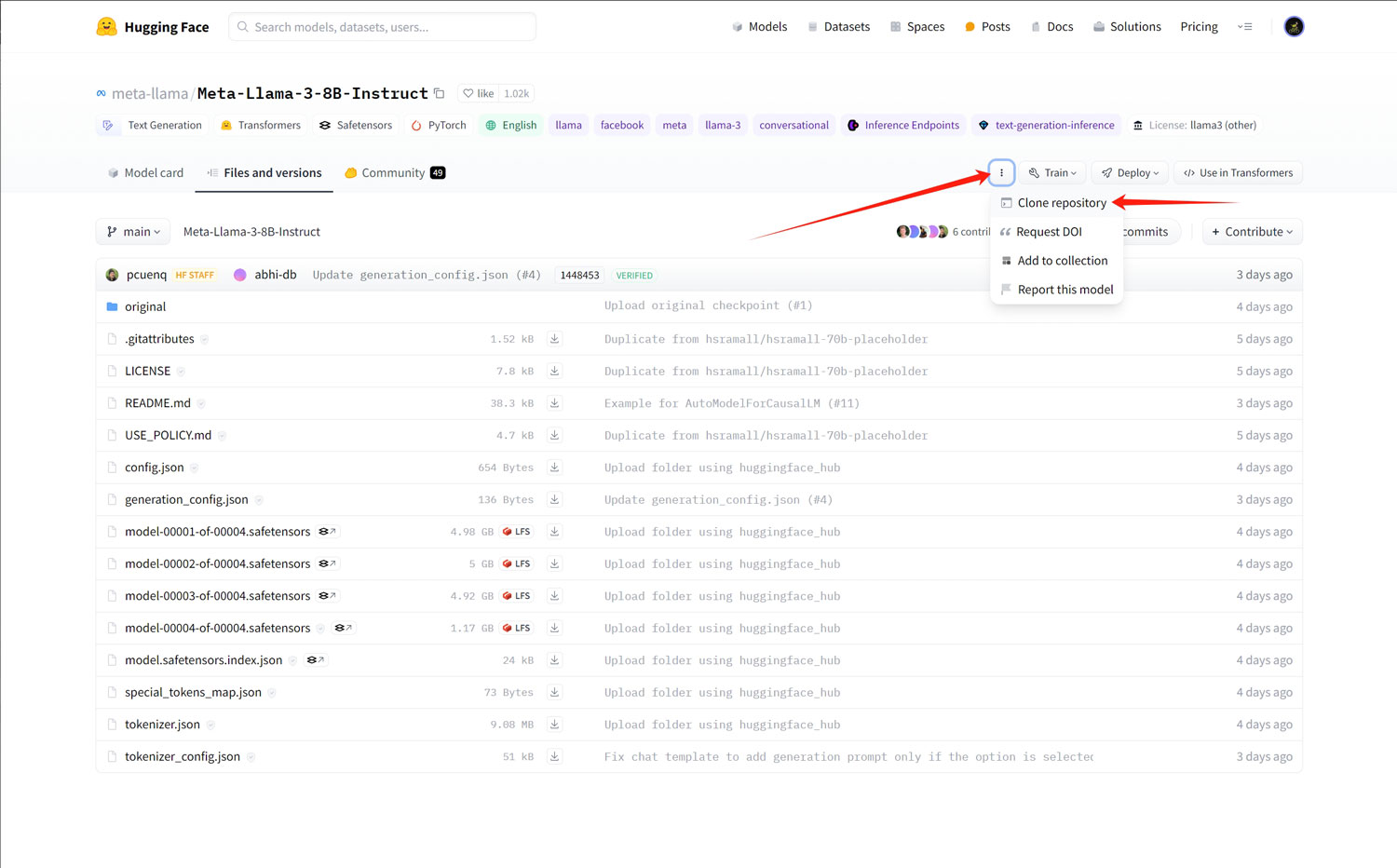Click the conversational tag
Screen dimensions: 1397x868
pyautogui.click(x=793, y=125)
